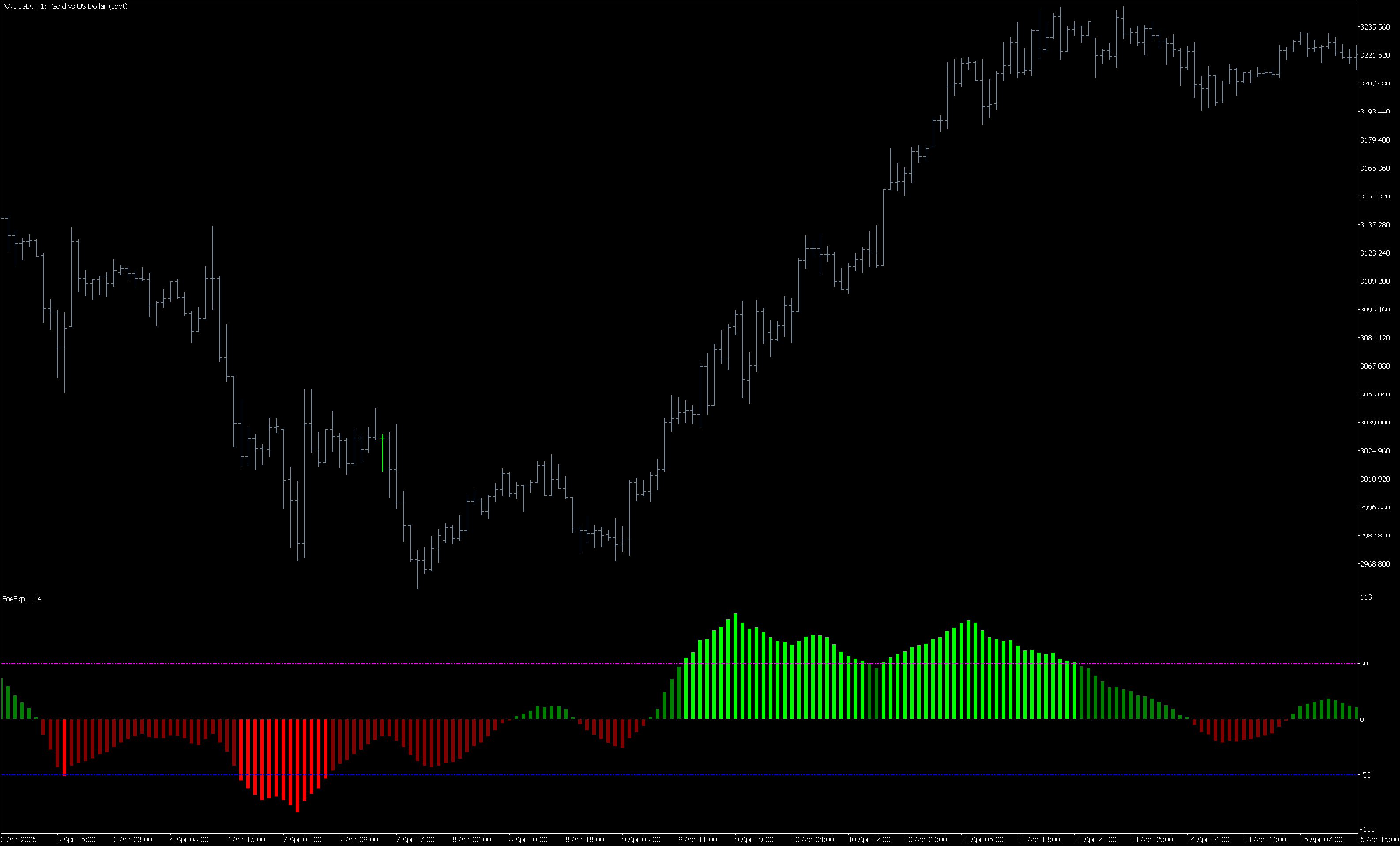Screen dimensions: 1400x846
Task: Click price label 3024.960 on the scale
Action: 1374,451
